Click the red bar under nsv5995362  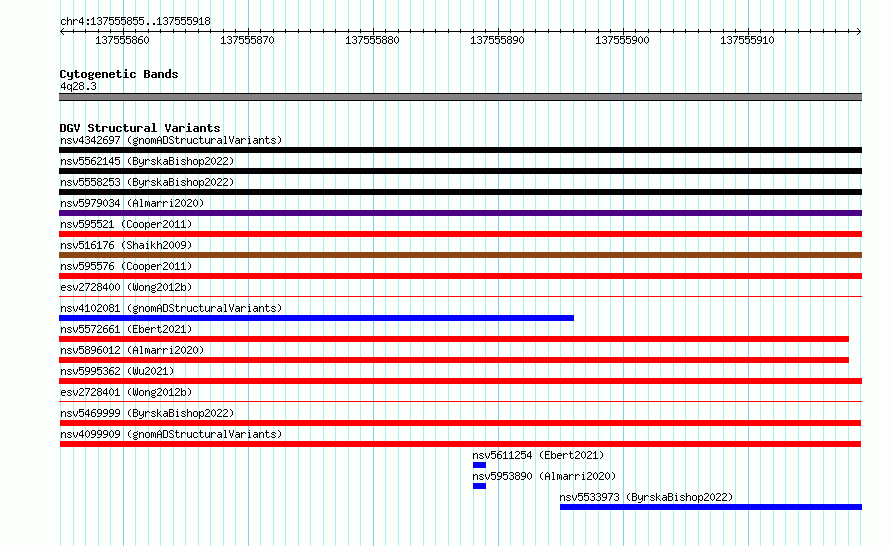tap(460, 381)
